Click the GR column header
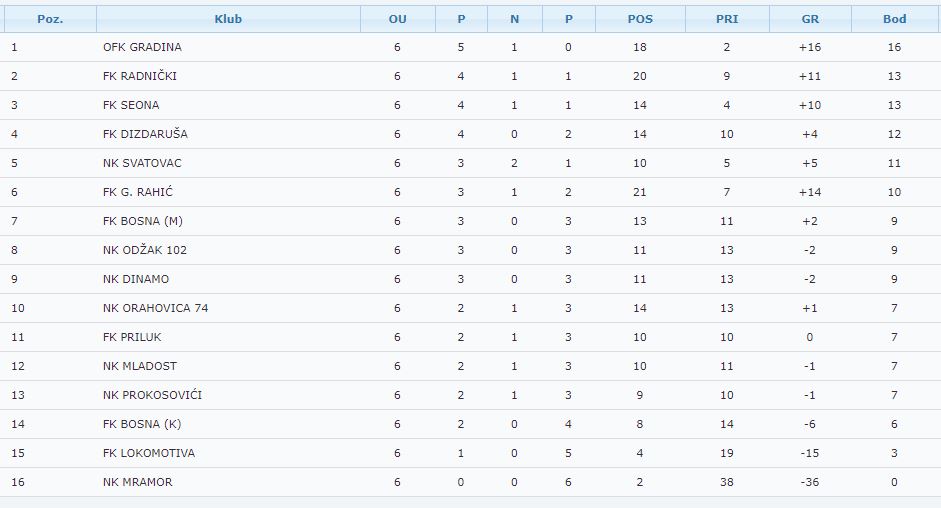Viewport: 941px width, 508px height. [x=810, y=19]
